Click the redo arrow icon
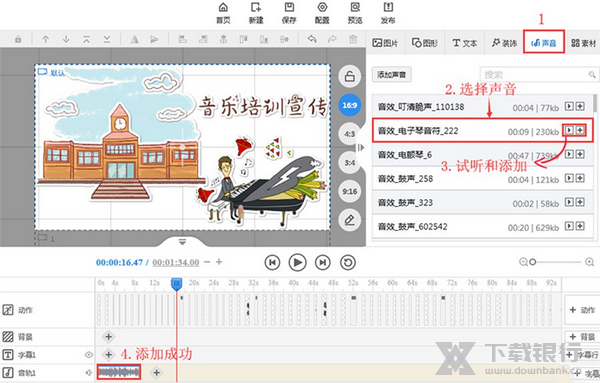This screenshot has width=600, height=383. coord(332,39)
